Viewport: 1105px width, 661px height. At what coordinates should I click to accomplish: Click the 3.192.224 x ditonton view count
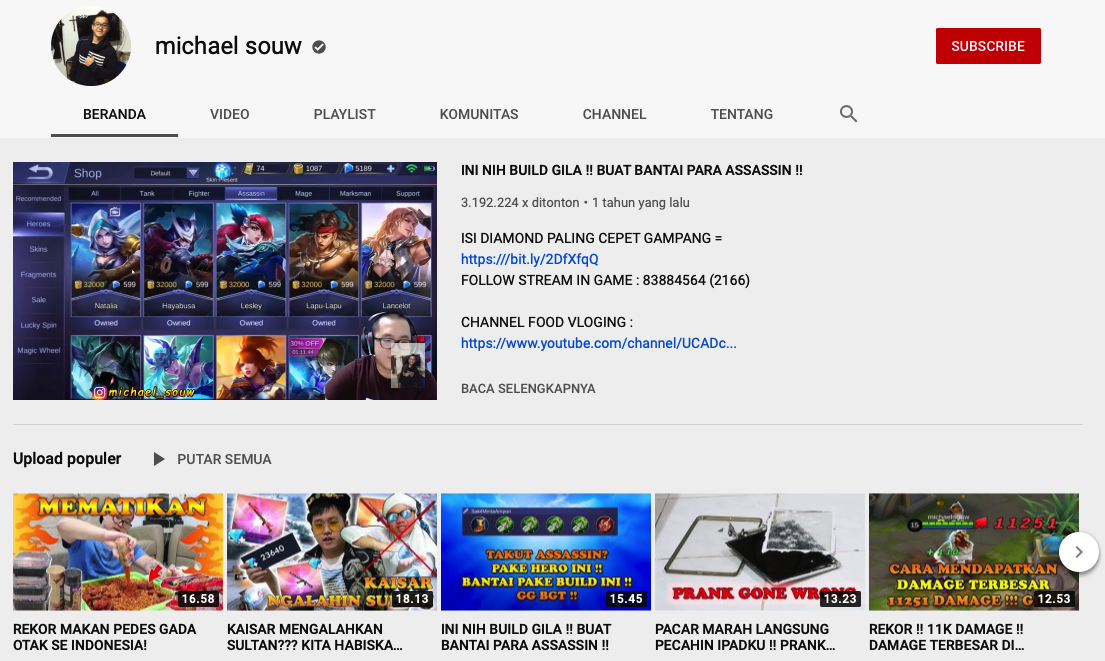(x=520, y=203)
